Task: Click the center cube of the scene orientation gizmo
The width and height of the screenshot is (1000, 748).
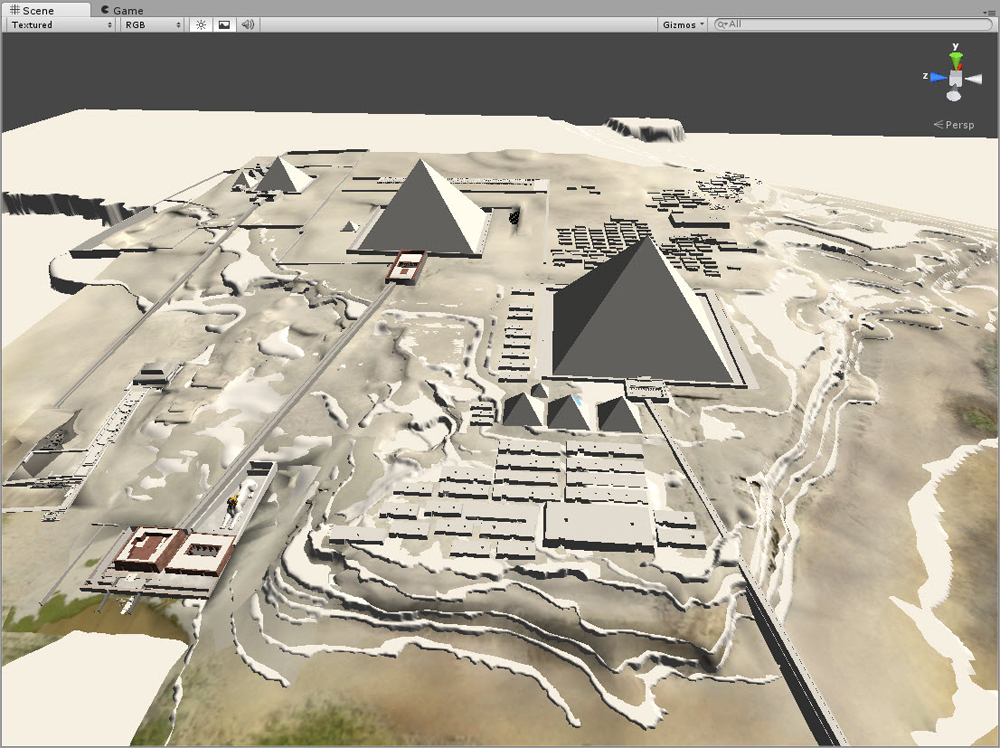Action: (955, 78)
